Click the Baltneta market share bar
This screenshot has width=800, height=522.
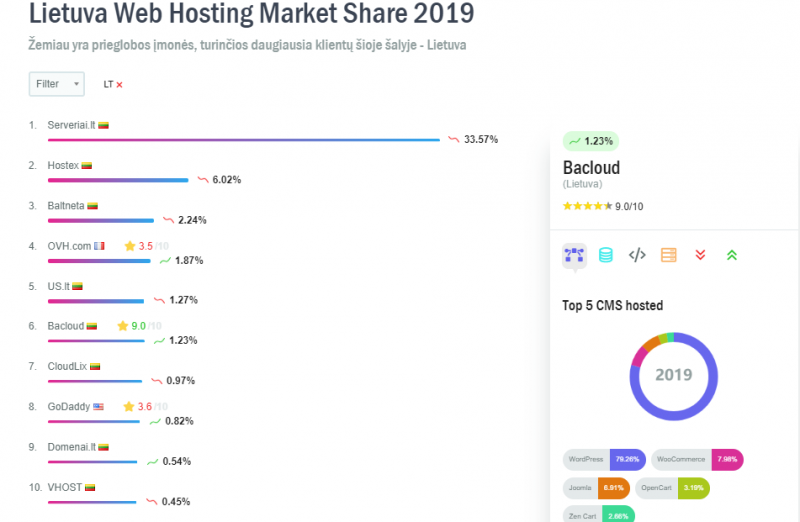101,220
